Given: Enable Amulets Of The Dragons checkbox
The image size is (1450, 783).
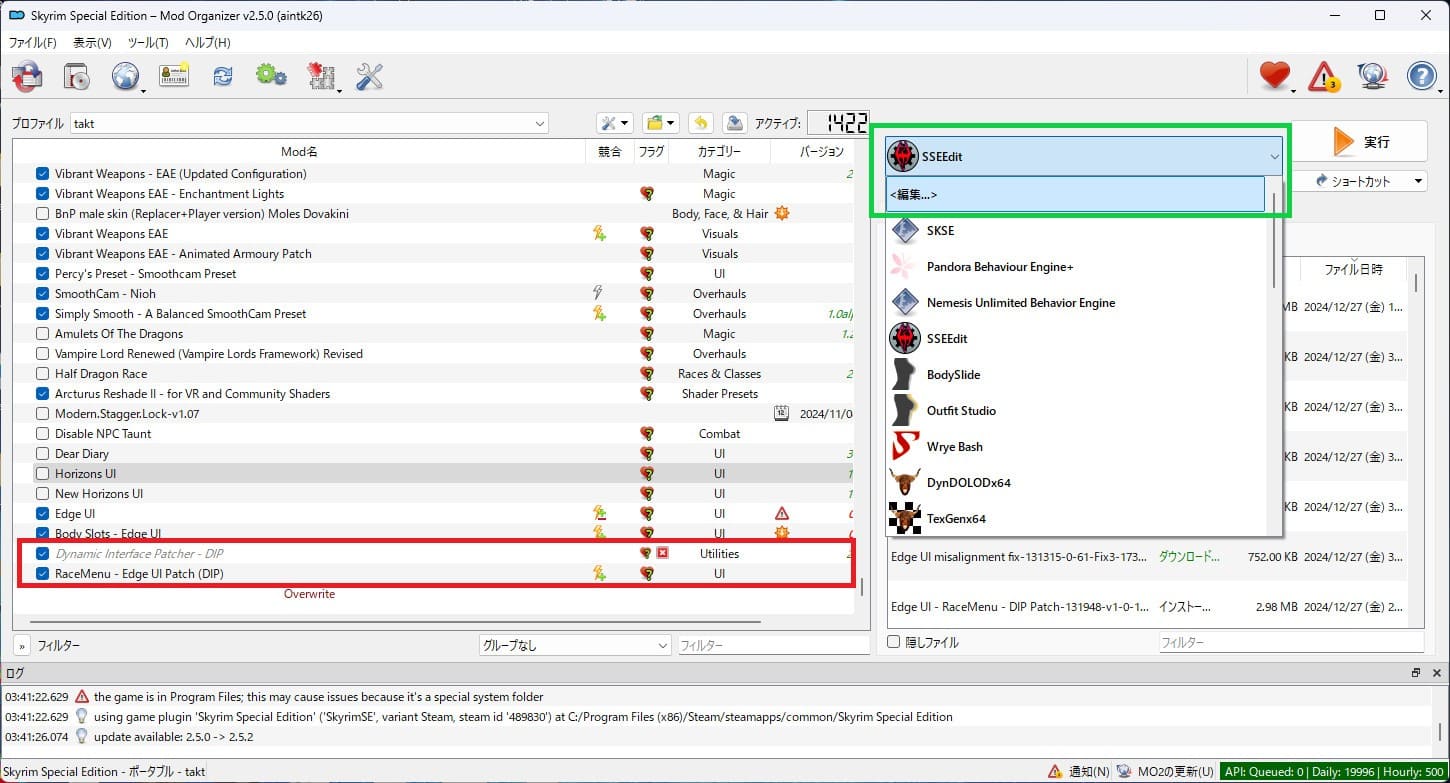Looking at the screenshot, I should coord(42,334).
